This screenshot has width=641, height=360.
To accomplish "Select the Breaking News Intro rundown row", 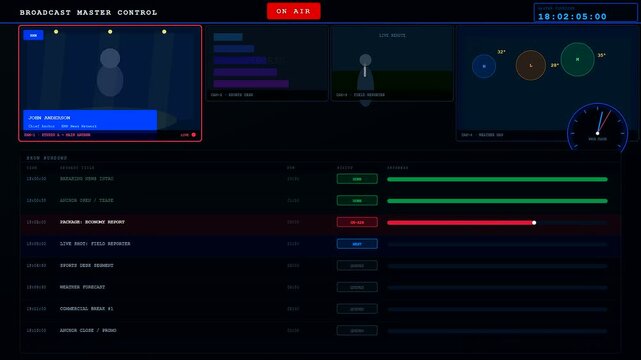I will point(320,179).
